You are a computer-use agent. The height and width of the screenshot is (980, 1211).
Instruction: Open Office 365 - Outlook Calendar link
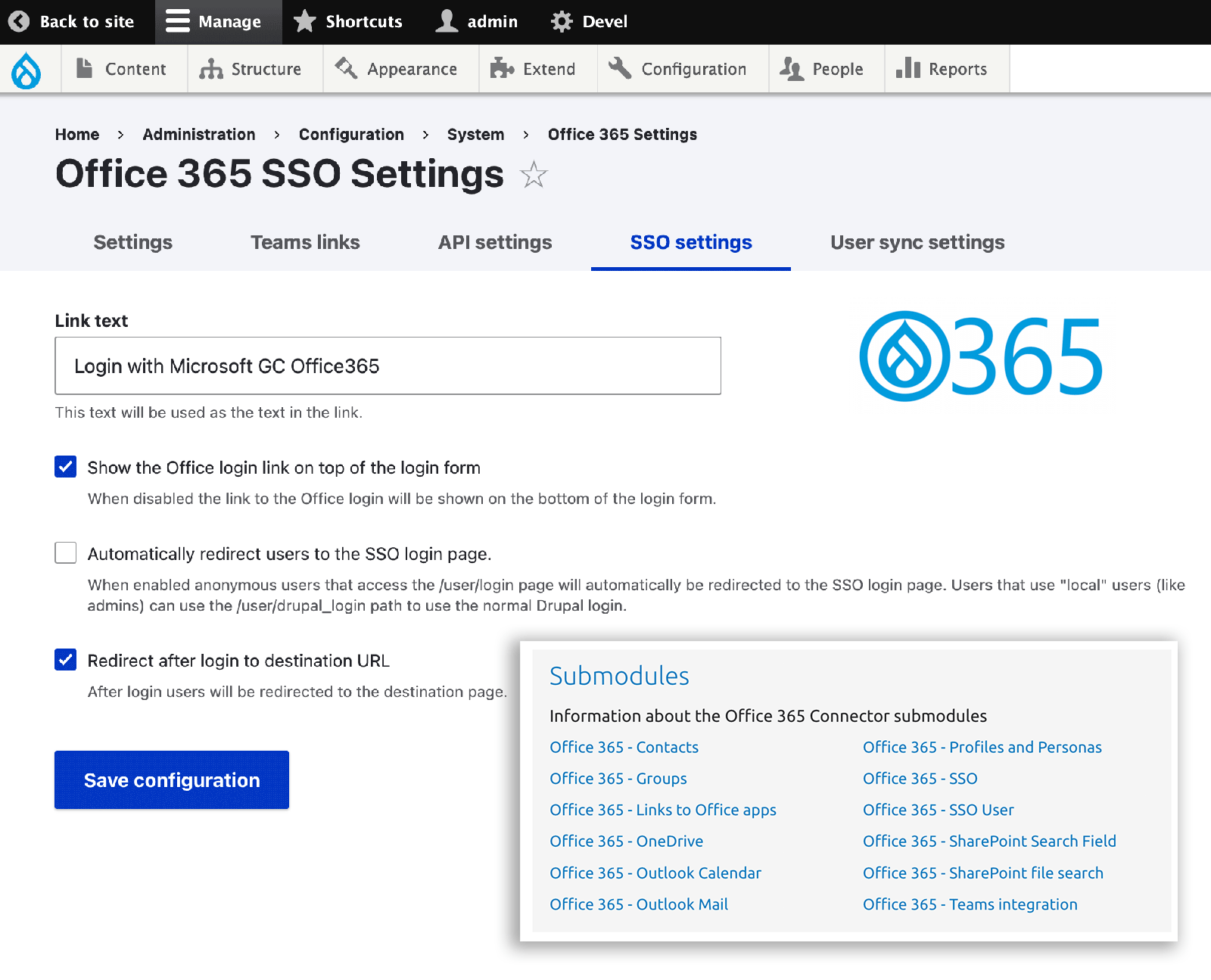655,873
